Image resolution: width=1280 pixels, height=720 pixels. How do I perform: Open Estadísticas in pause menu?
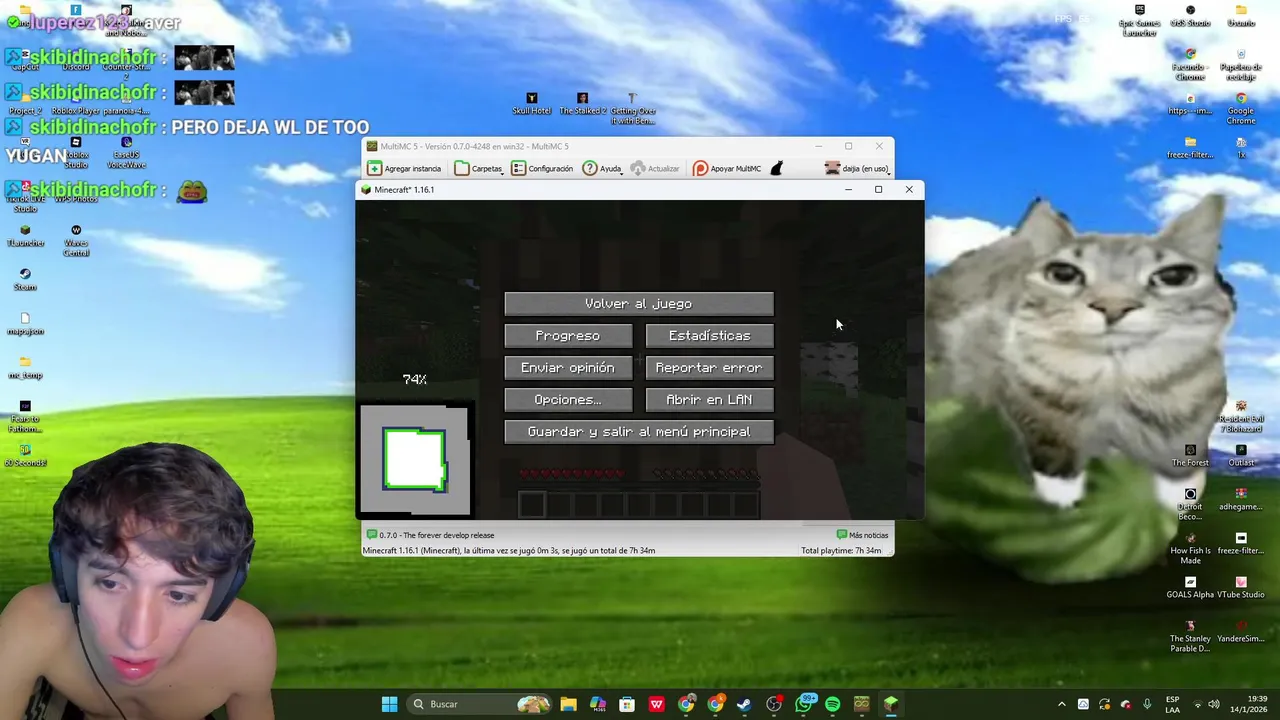coord(709,335)
